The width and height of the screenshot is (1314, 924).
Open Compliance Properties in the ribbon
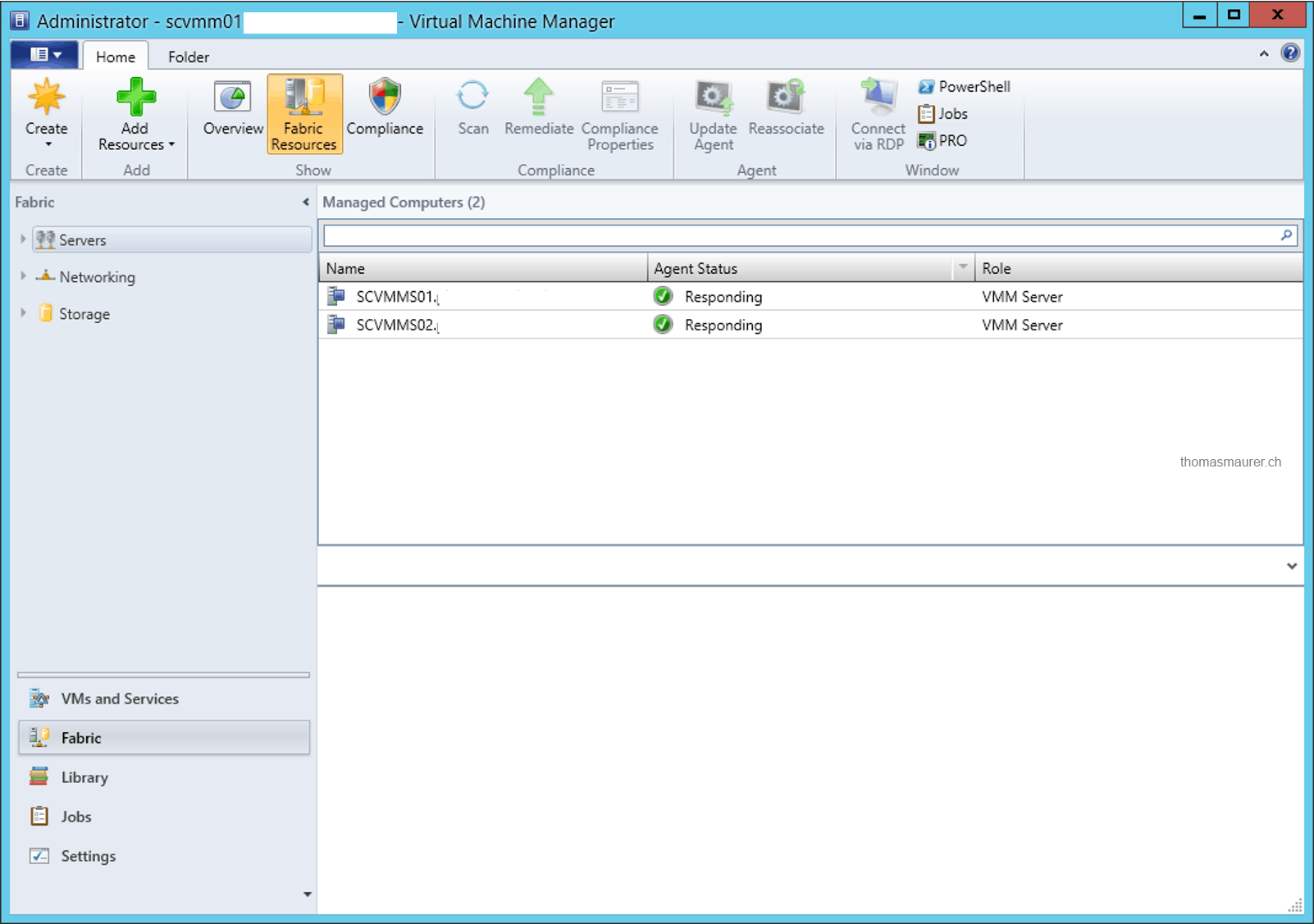[620, 114]
